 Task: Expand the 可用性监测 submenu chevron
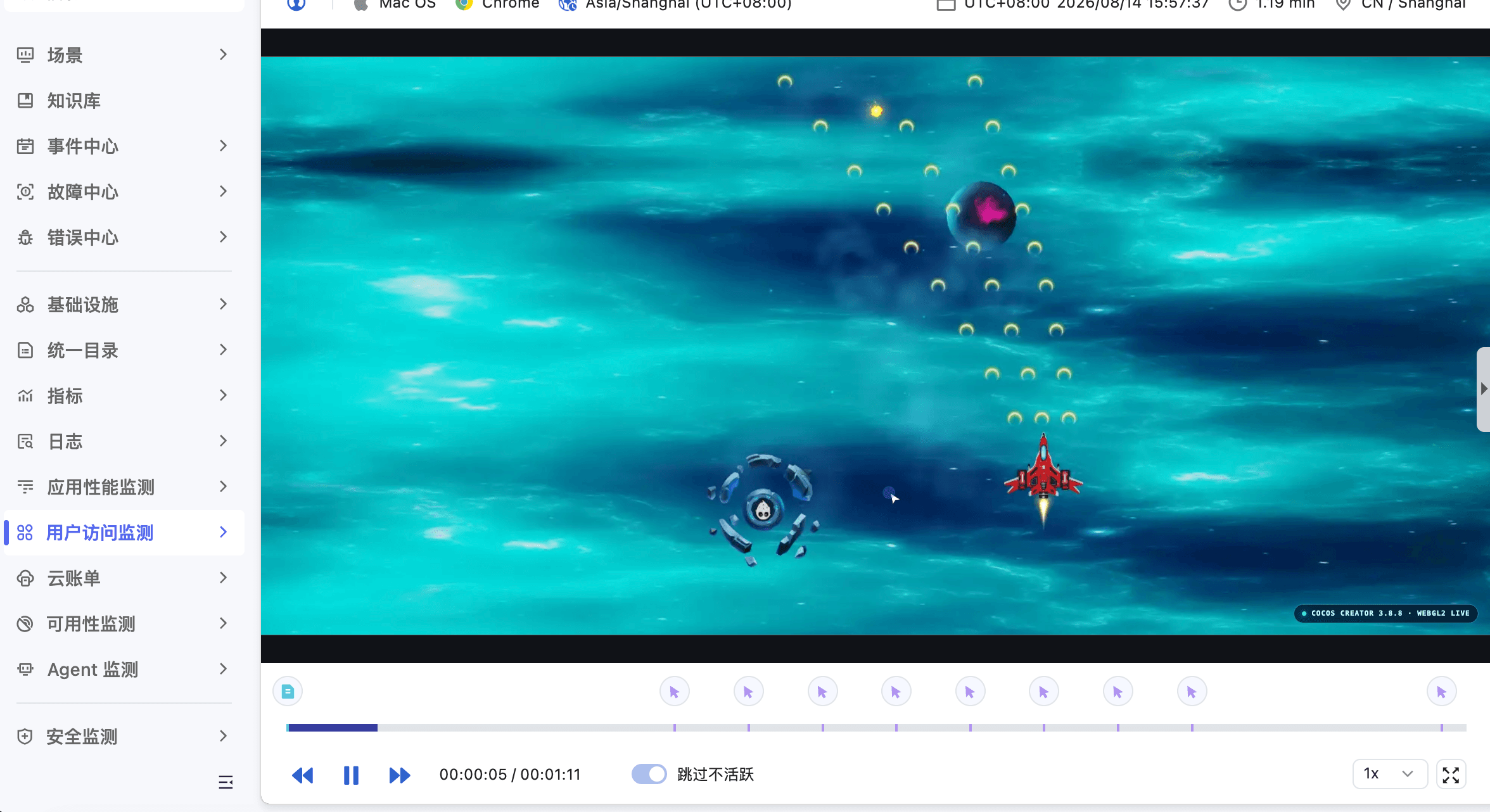pos(223,623)
